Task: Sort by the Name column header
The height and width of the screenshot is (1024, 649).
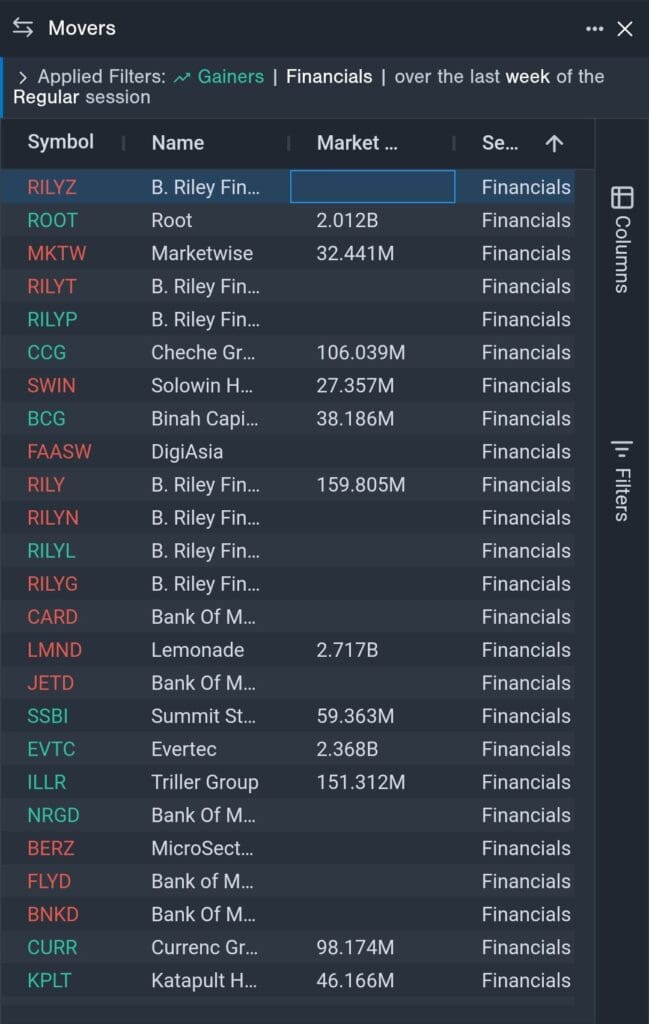Action: coord(176,143)
